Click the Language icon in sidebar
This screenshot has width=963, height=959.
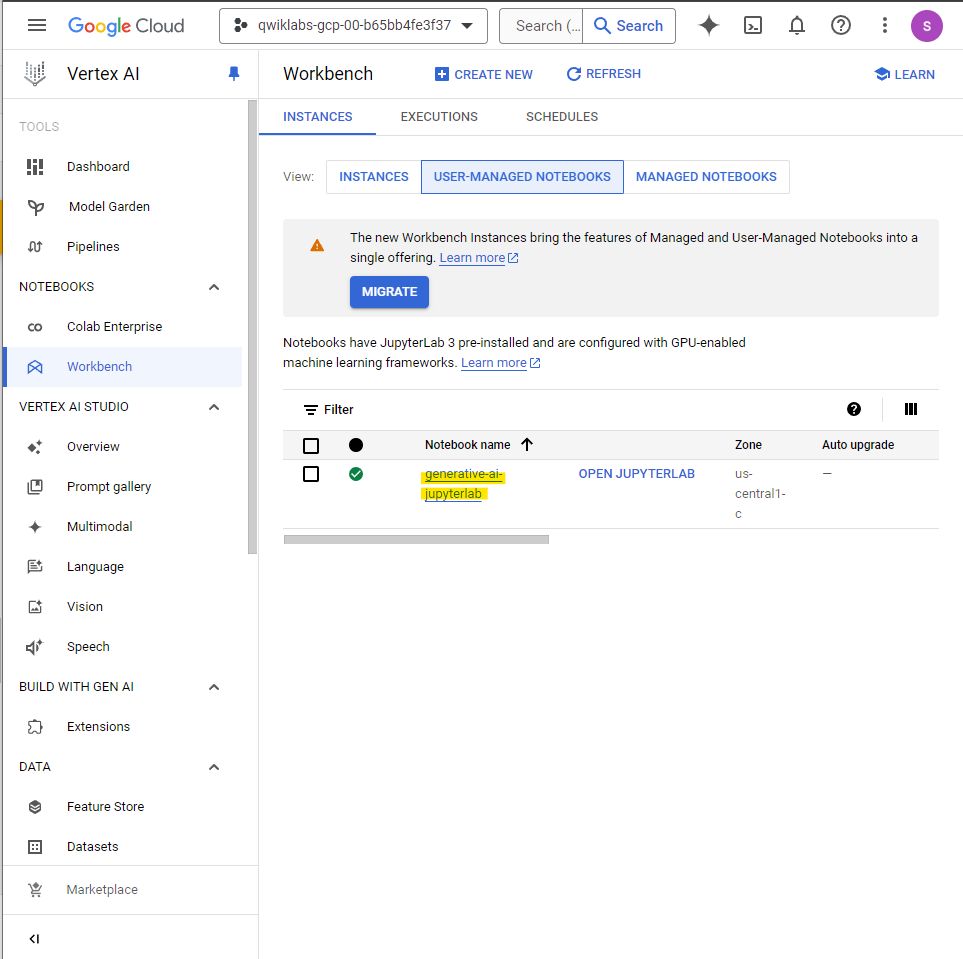click(x=35, y=566)
